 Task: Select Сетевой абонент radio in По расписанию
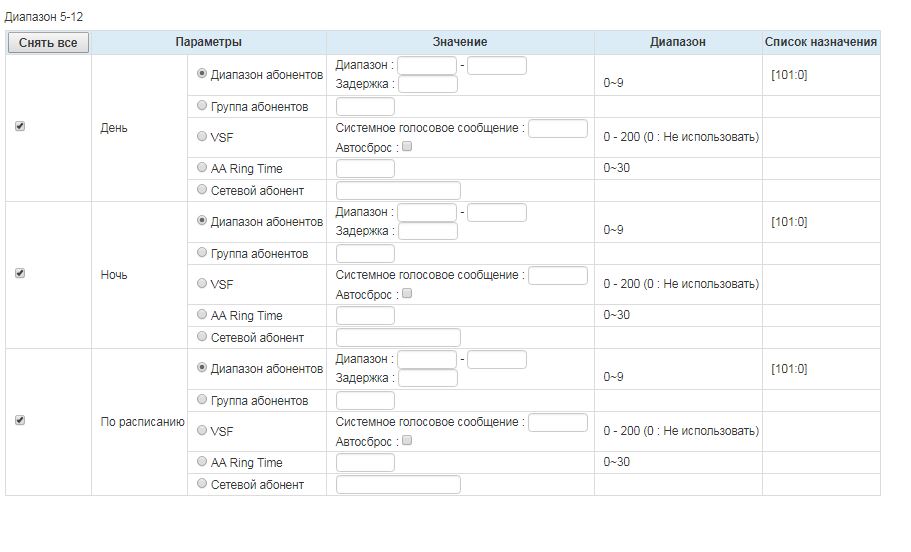pyautogui.click(x=203, y=483)
